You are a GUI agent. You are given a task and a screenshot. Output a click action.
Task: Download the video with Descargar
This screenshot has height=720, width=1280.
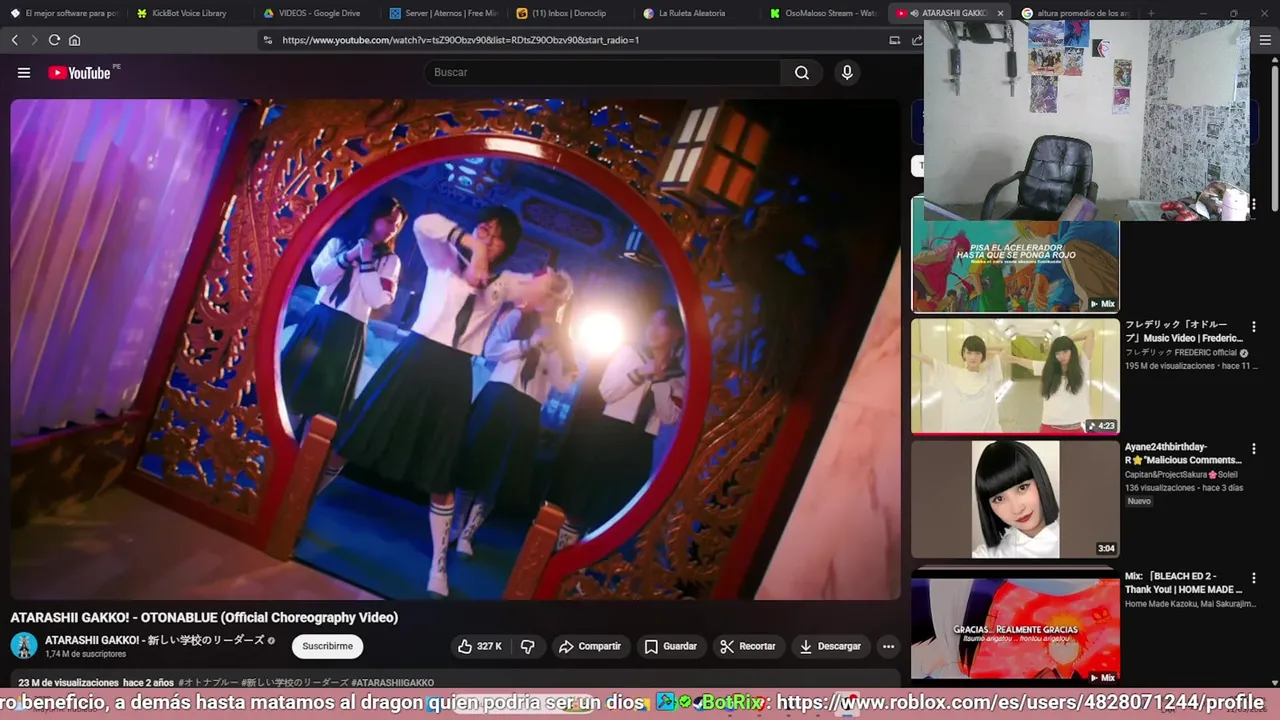point(830,646)
